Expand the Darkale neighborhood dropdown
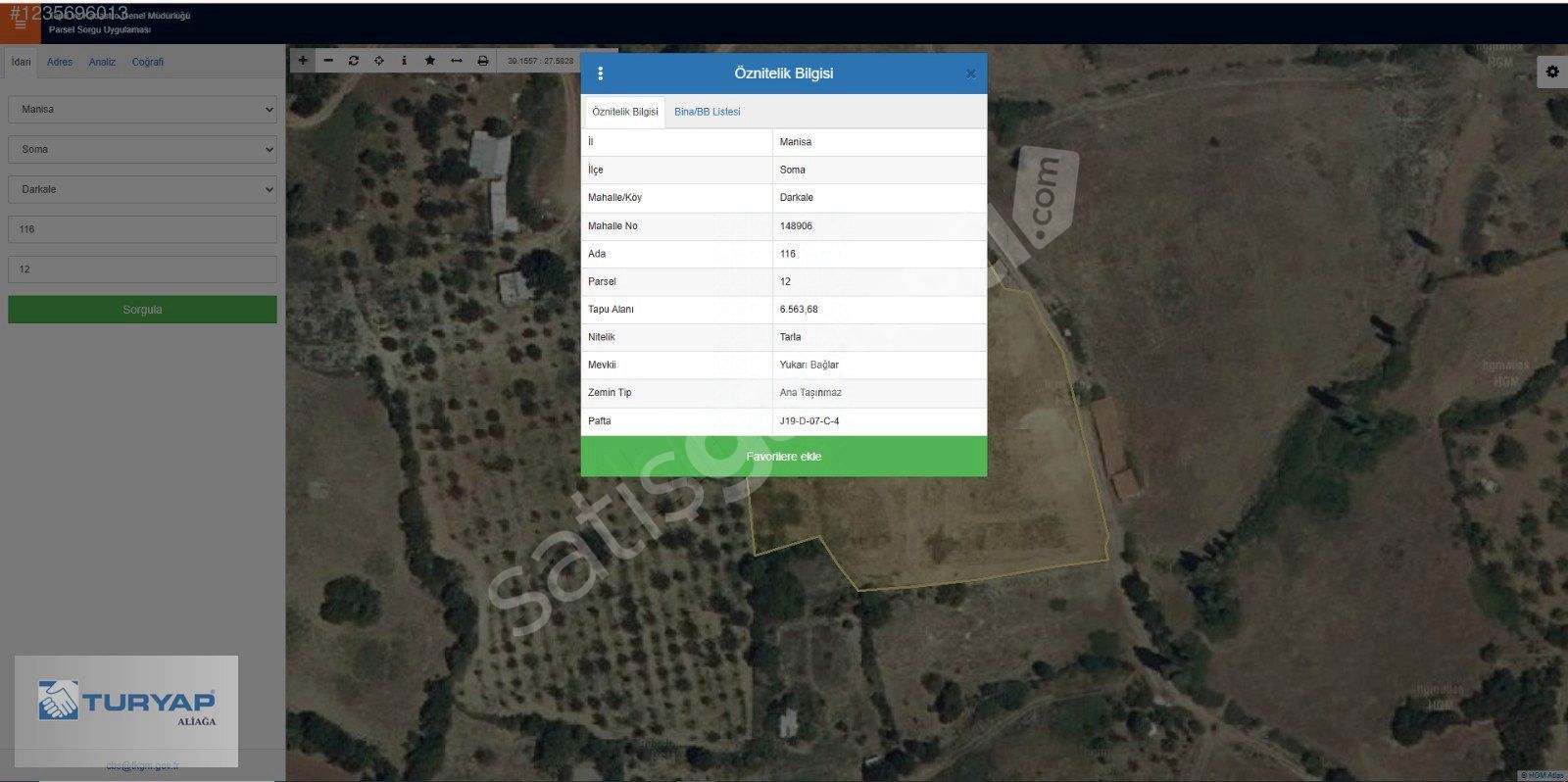 click(x=142, y=190)
